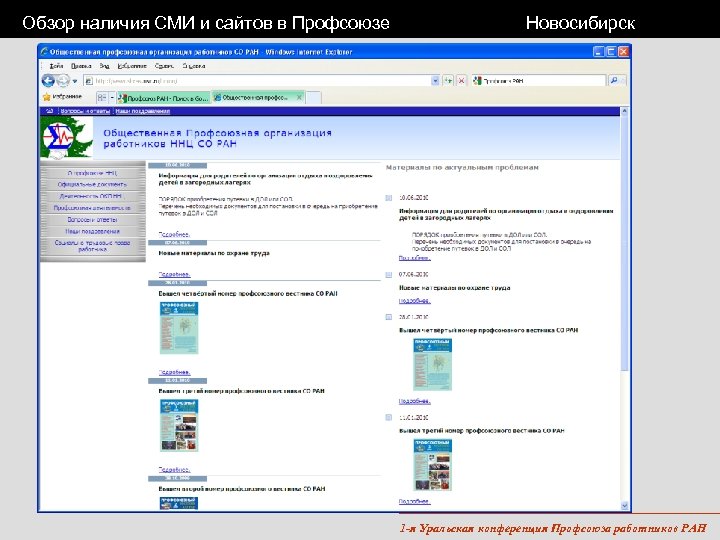Click the browser Forward arrow button
The width and height of the screenshot is (720, 540).
pyautogui.click(x=63, y=80)
